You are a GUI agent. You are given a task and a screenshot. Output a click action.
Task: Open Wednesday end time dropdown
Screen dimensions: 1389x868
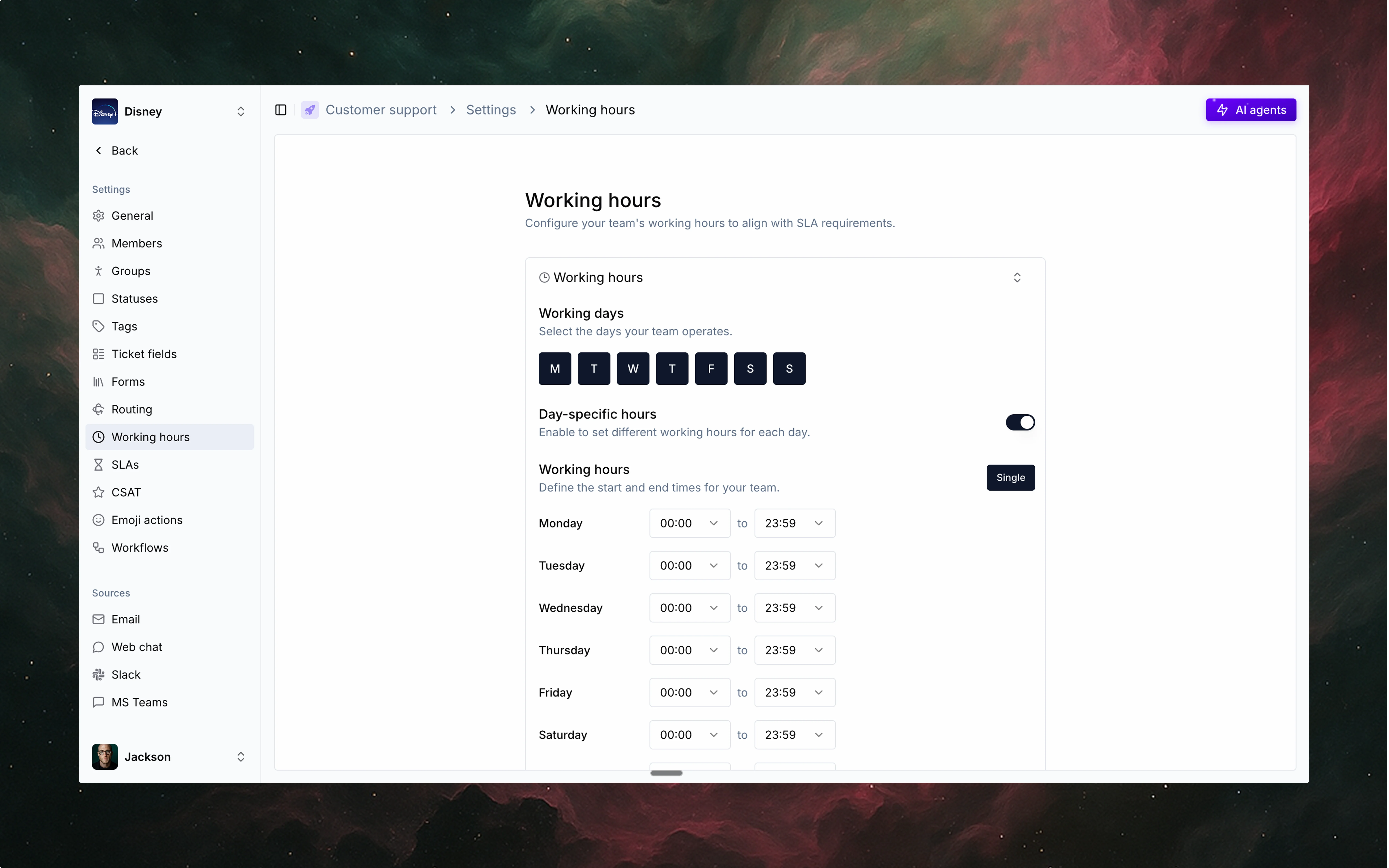[x=795, y=608]
